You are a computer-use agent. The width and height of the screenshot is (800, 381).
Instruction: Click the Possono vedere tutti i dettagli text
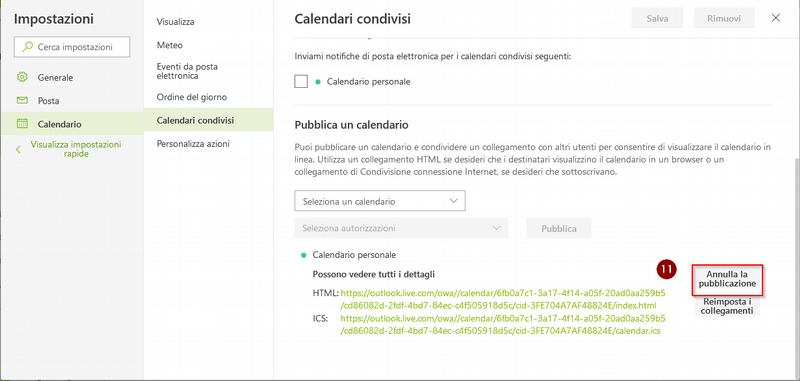click(x=373, y=274)
